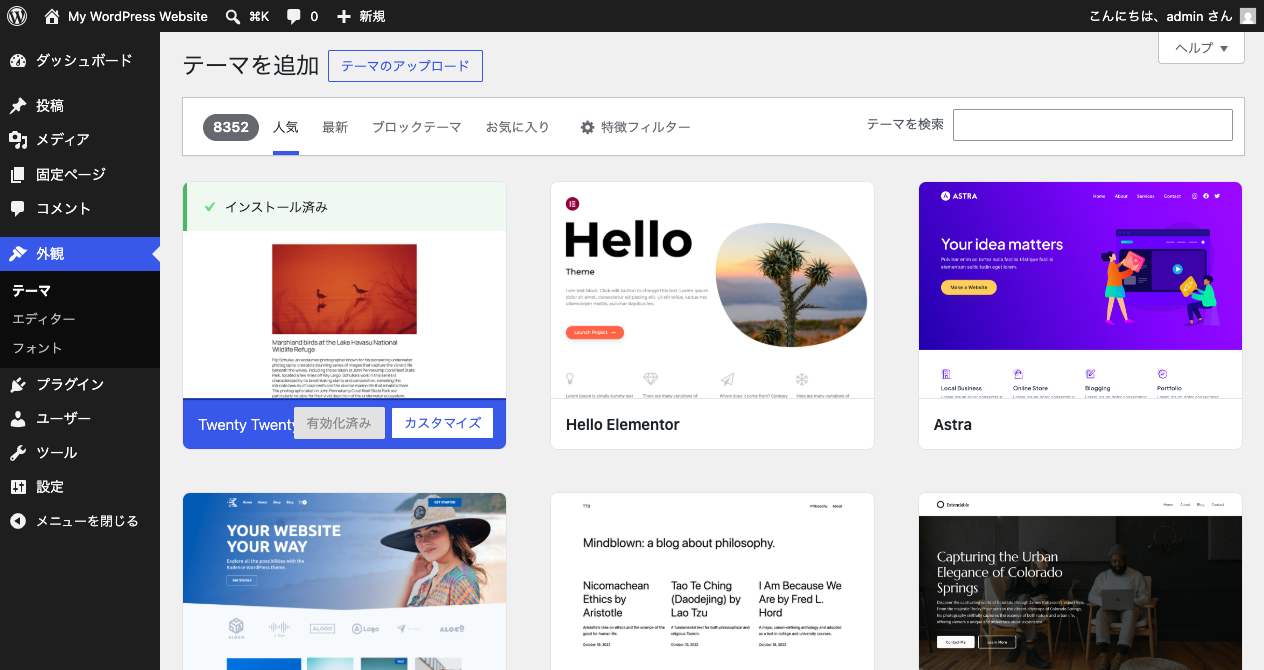1264x670 pixels.
Task: Open 固定ページ menu item
Action: [80, 175]
